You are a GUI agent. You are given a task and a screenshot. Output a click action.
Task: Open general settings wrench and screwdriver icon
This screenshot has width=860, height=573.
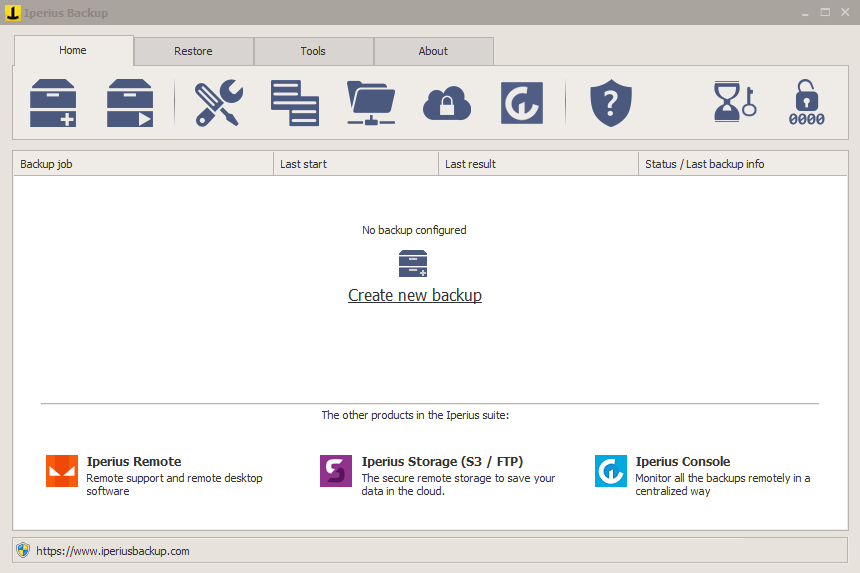[x=219, y=103]
